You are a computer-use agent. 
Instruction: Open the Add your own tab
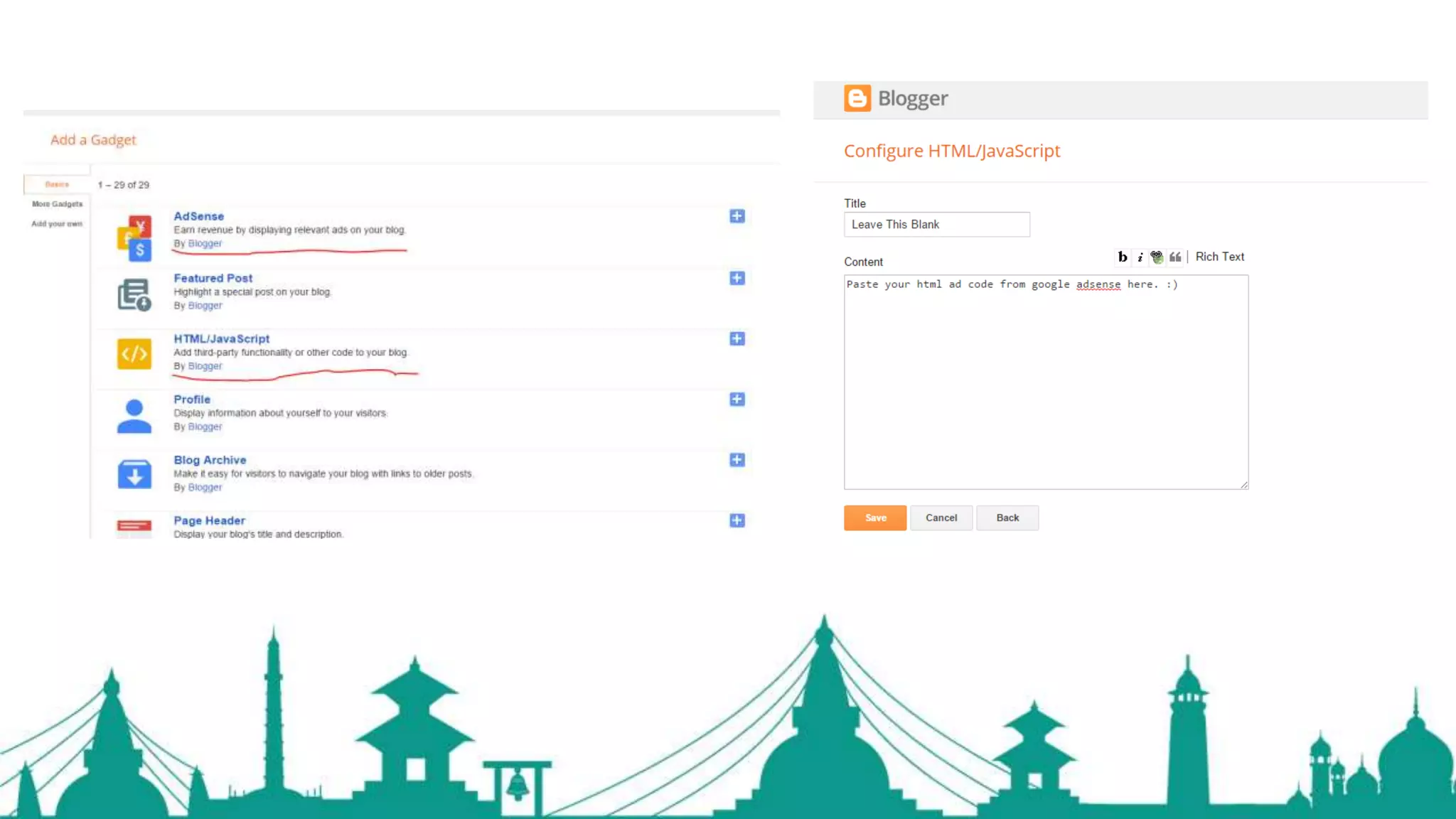57,224
